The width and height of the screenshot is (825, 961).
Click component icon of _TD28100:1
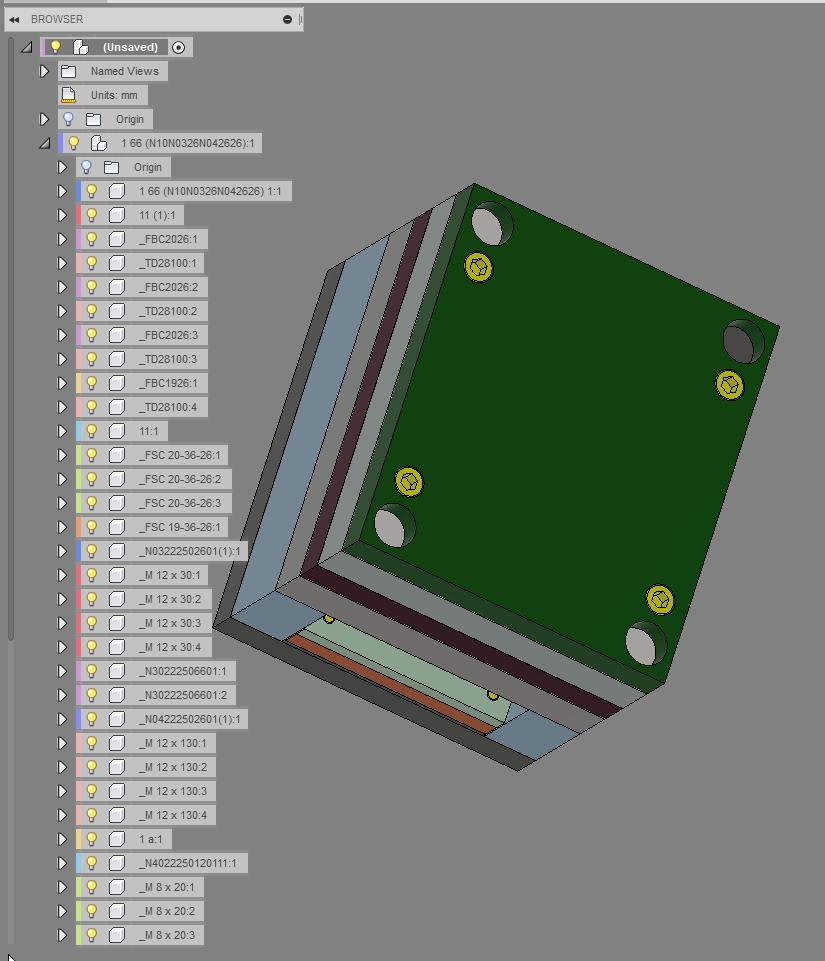[117, 263]
